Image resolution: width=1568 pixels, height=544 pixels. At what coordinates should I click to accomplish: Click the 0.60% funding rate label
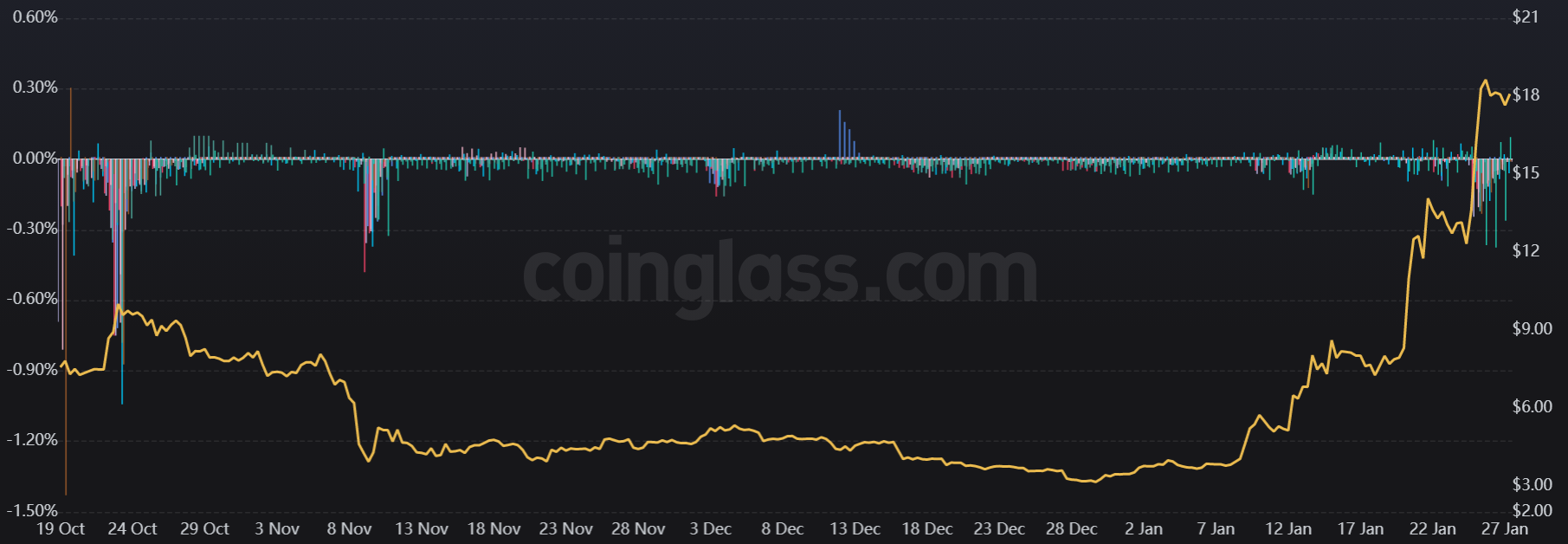point(35,17)
